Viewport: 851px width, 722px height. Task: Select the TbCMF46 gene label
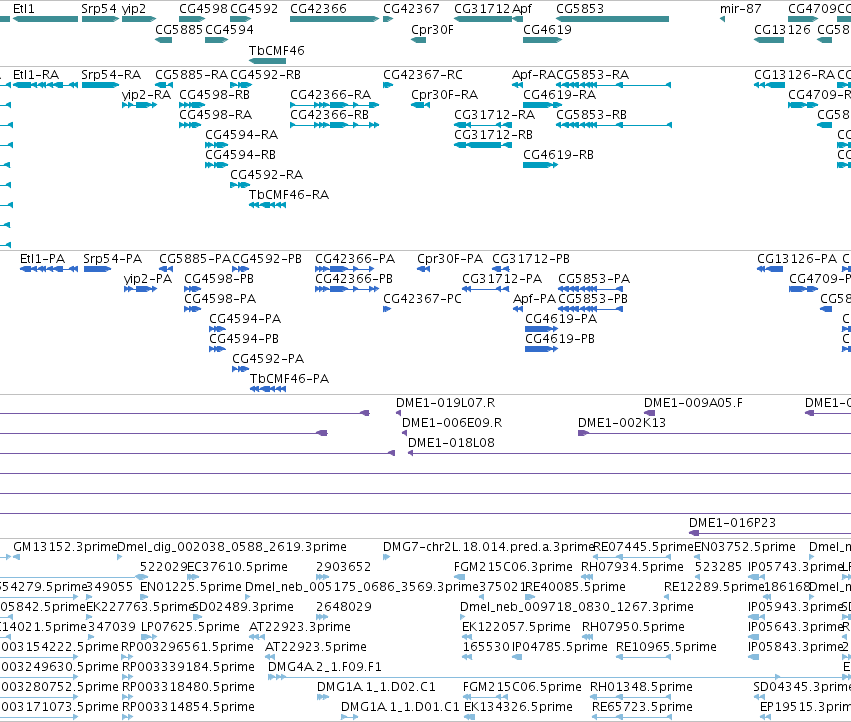click(276, 50)
